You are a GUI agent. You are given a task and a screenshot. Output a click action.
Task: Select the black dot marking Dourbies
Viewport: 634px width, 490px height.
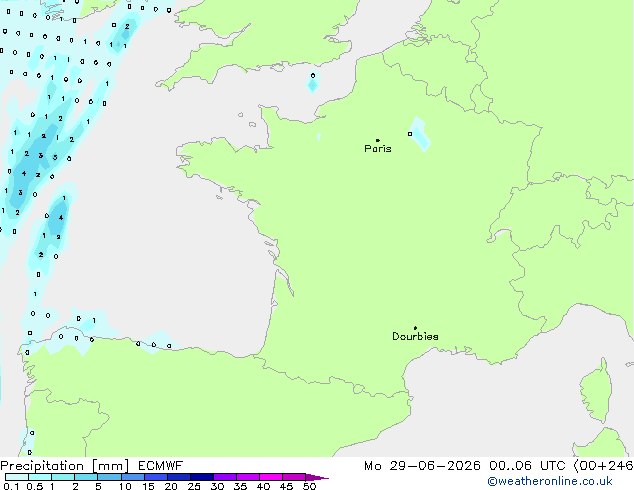pyautogui.click(x=415, y=328)
